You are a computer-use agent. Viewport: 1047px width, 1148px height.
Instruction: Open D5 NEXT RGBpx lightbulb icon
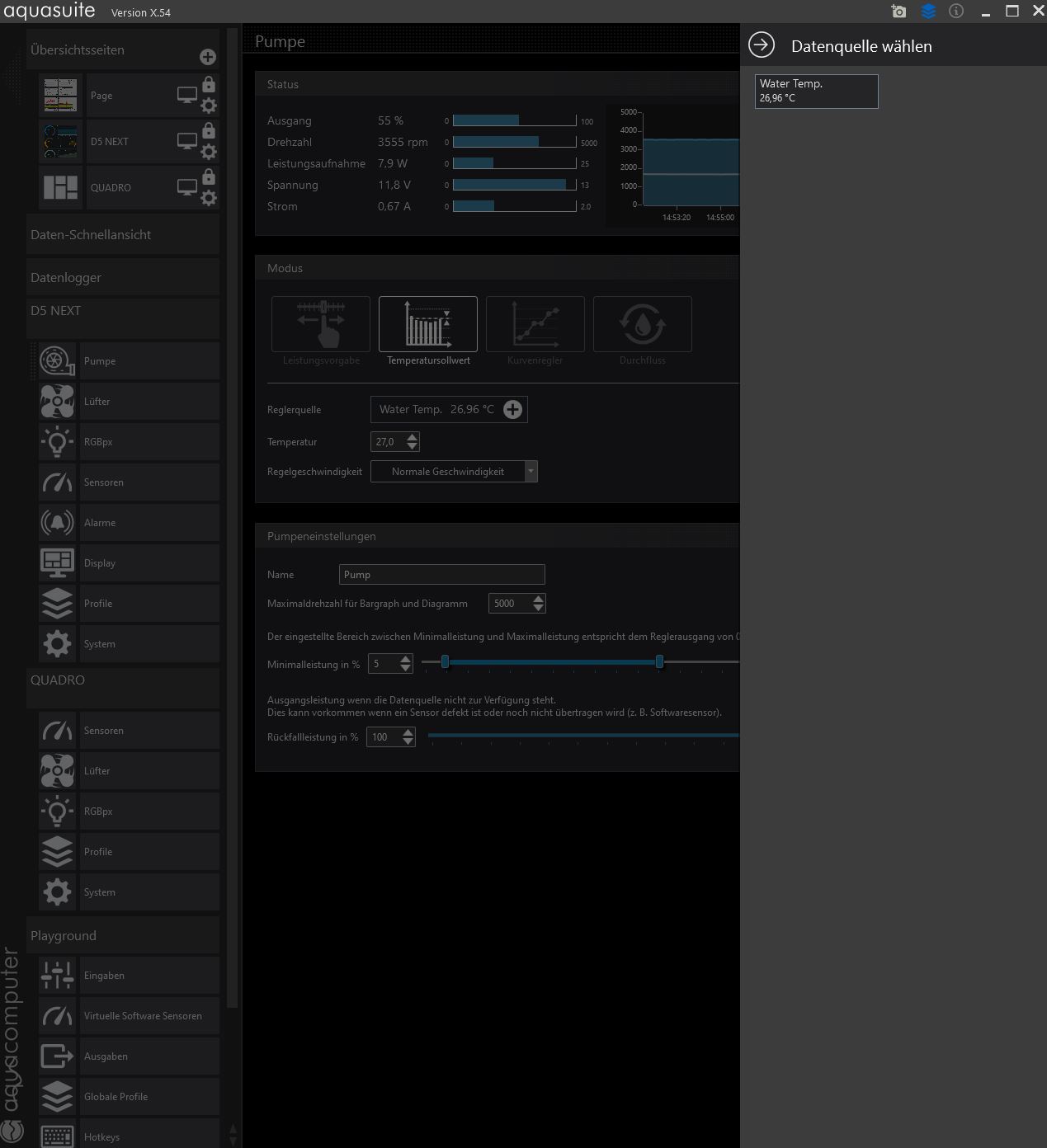pyautogui.click(x=57, y=442)
